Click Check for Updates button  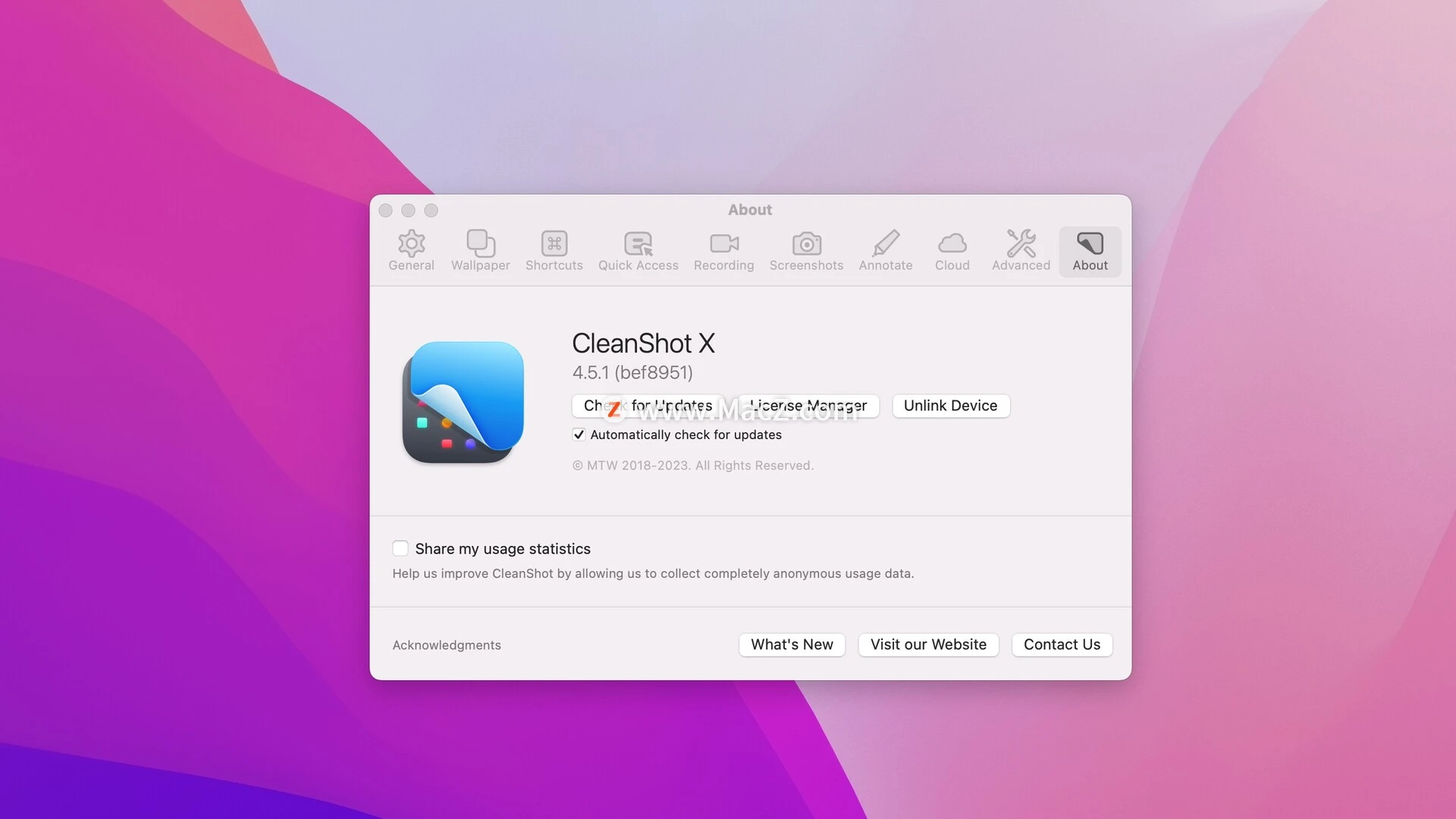[648, 405]
